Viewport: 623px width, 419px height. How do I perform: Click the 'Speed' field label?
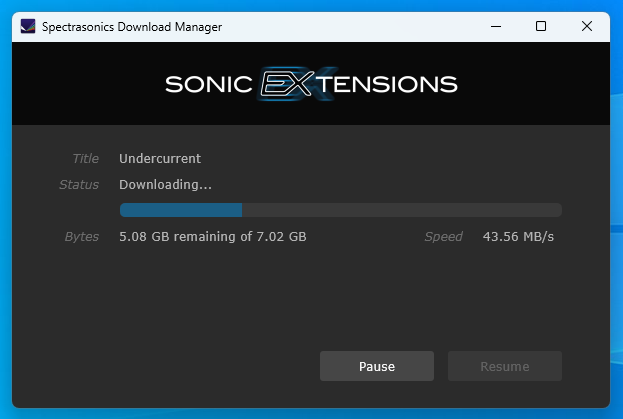pos(443,237)
